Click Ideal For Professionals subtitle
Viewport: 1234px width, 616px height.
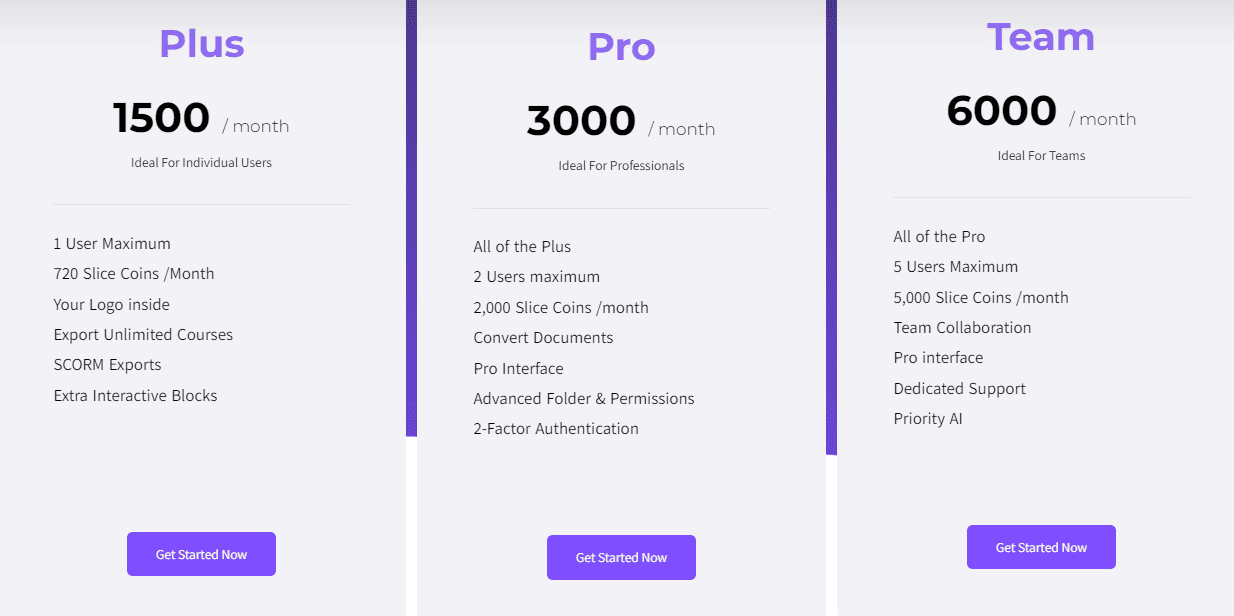tap(621, 165)
